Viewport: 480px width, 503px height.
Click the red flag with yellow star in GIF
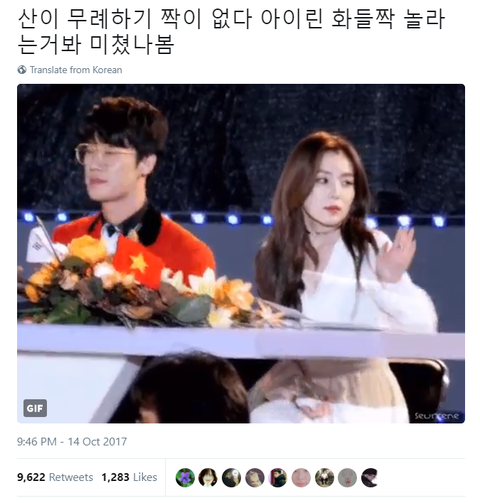[x=139, y=262]
